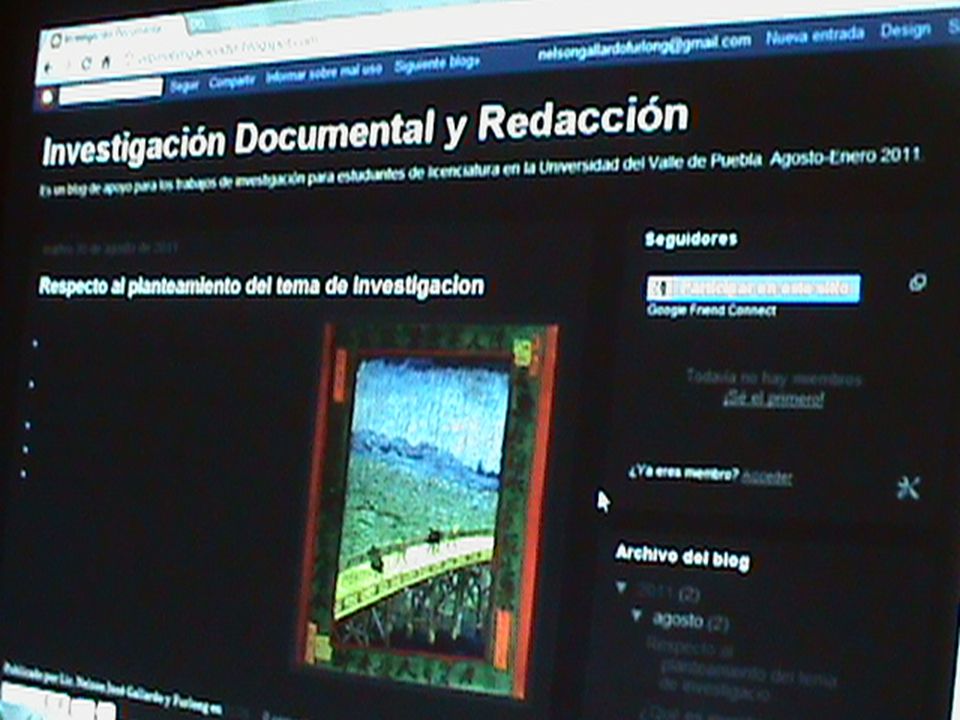Viewport: 960px width, 720px height.
Task: Click the Blogger navbar search box
Action: click(111, 91)
